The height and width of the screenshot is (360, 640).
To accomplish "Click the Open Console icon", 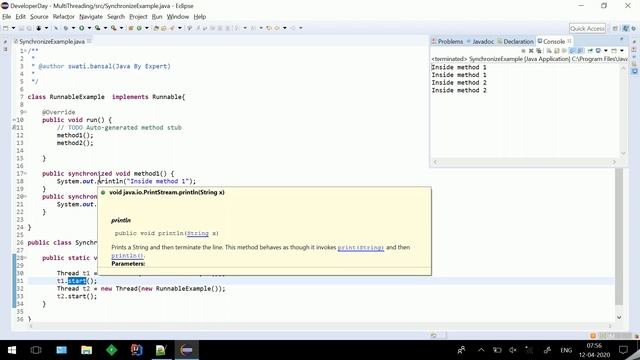I will (614, 51).
